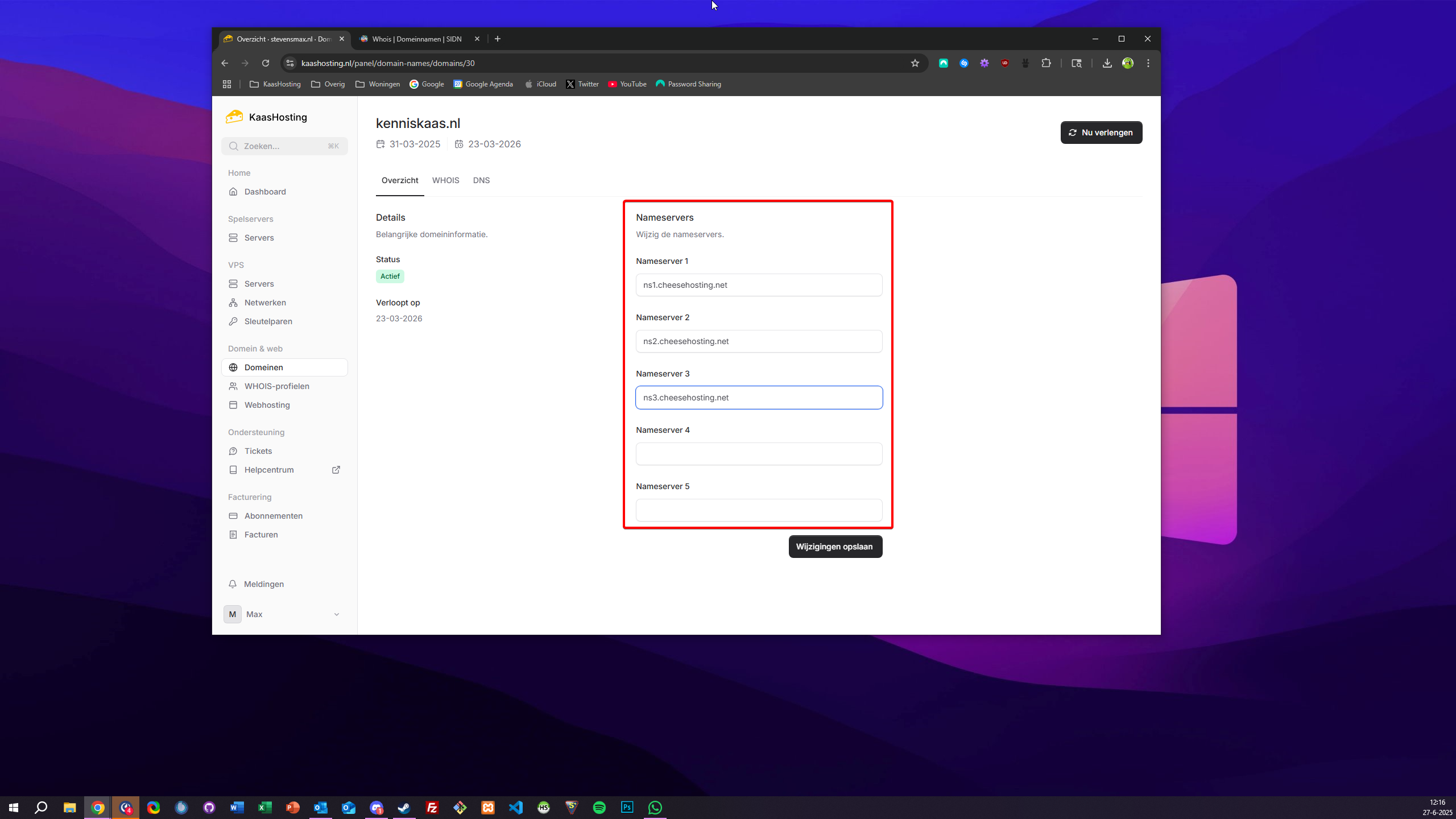Open Spotify from the taskbar
1456x819 pixels.
(599, 808)
